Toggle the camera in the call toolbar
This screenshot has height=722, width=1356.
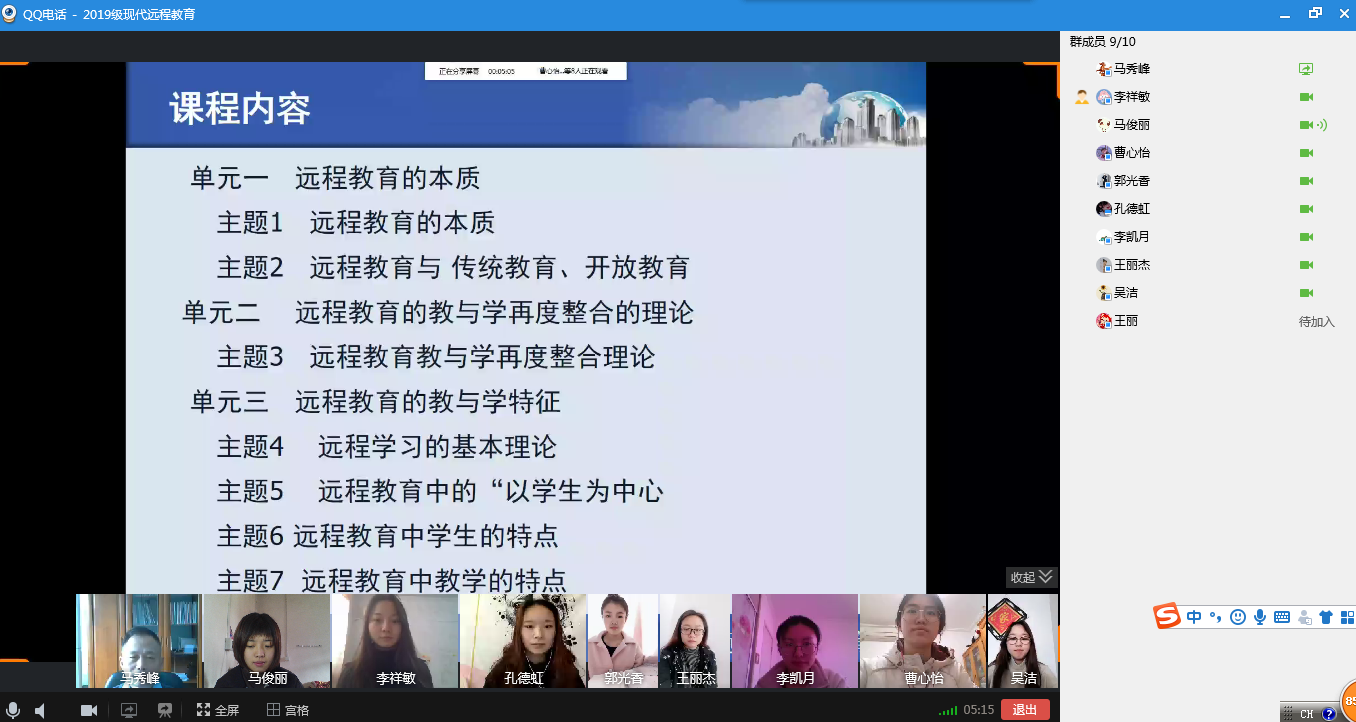88,710
